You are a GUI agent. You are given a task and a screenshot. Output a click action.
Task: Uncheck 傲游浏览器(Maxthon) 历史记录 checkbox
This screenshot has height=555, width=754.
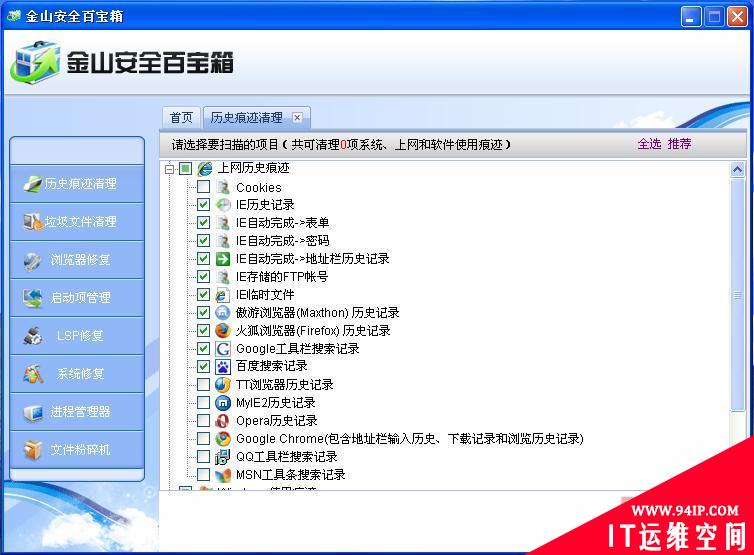click(x=203, y=313)
